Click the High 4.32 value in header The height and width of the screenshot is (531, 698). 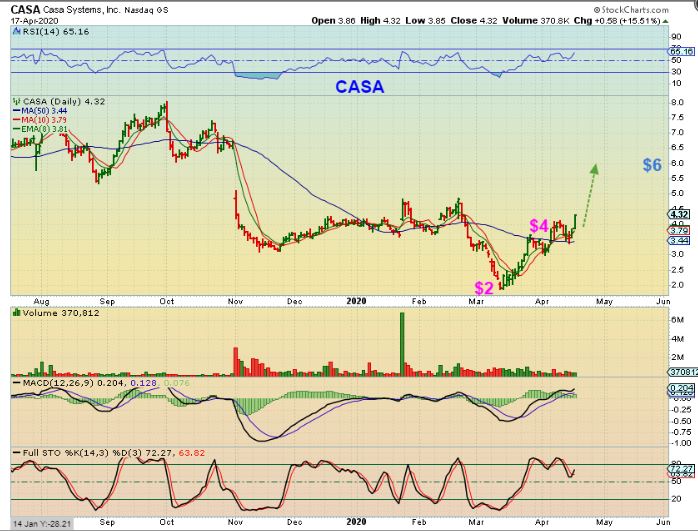pos(380,20)
